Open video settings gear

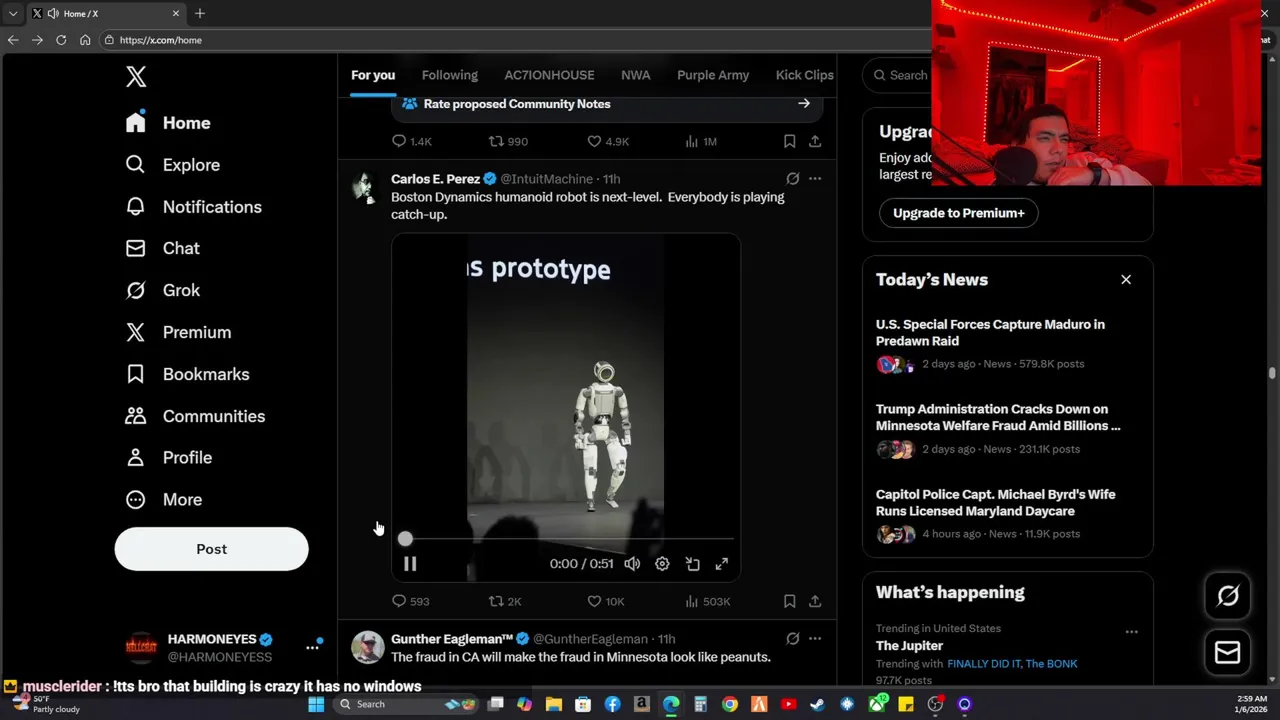coord(662,564)
